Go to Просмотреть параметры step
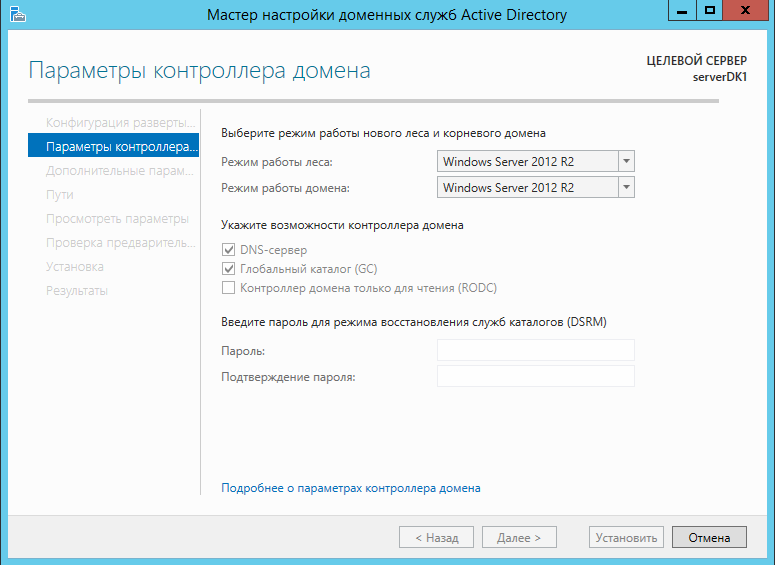 [117, 218]
